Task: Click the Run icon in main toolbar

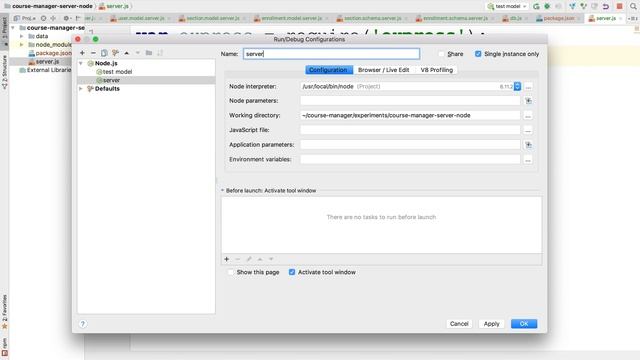Action: (x=536, y=6)
